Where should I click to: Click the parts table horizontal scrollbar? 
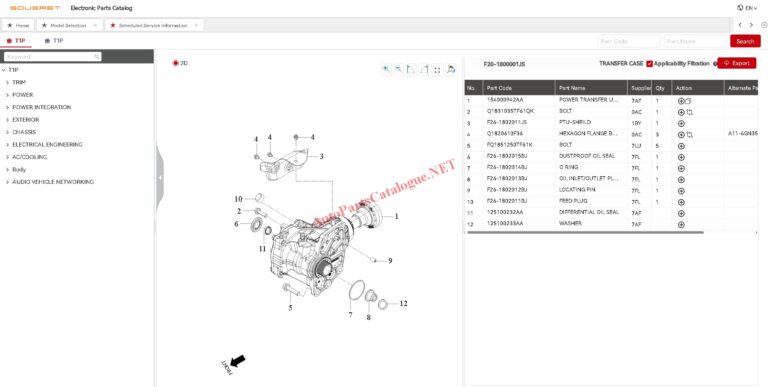[585, 232]
